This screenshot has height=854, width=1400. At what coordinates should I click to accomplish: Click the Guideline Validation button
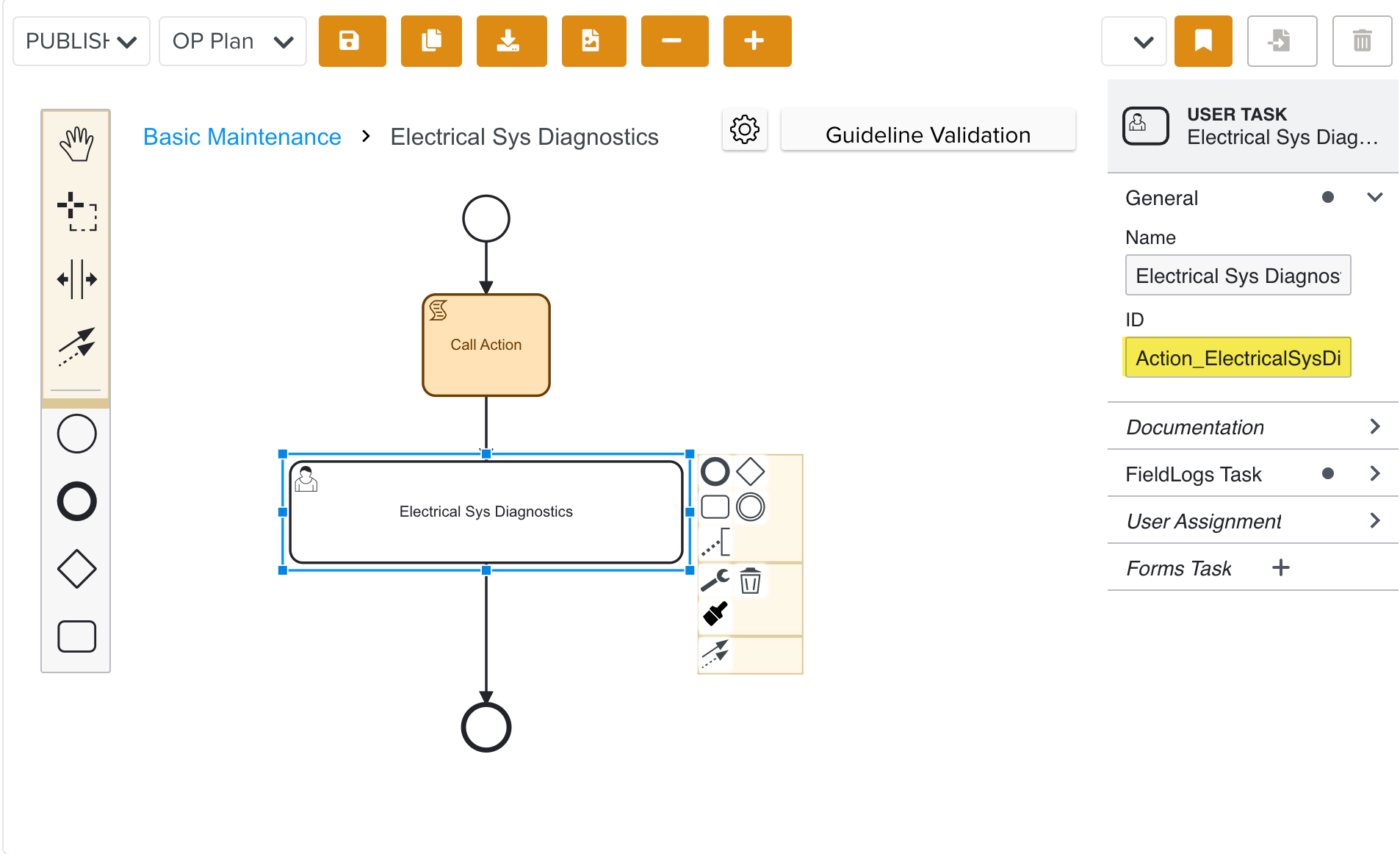(928, 135)
